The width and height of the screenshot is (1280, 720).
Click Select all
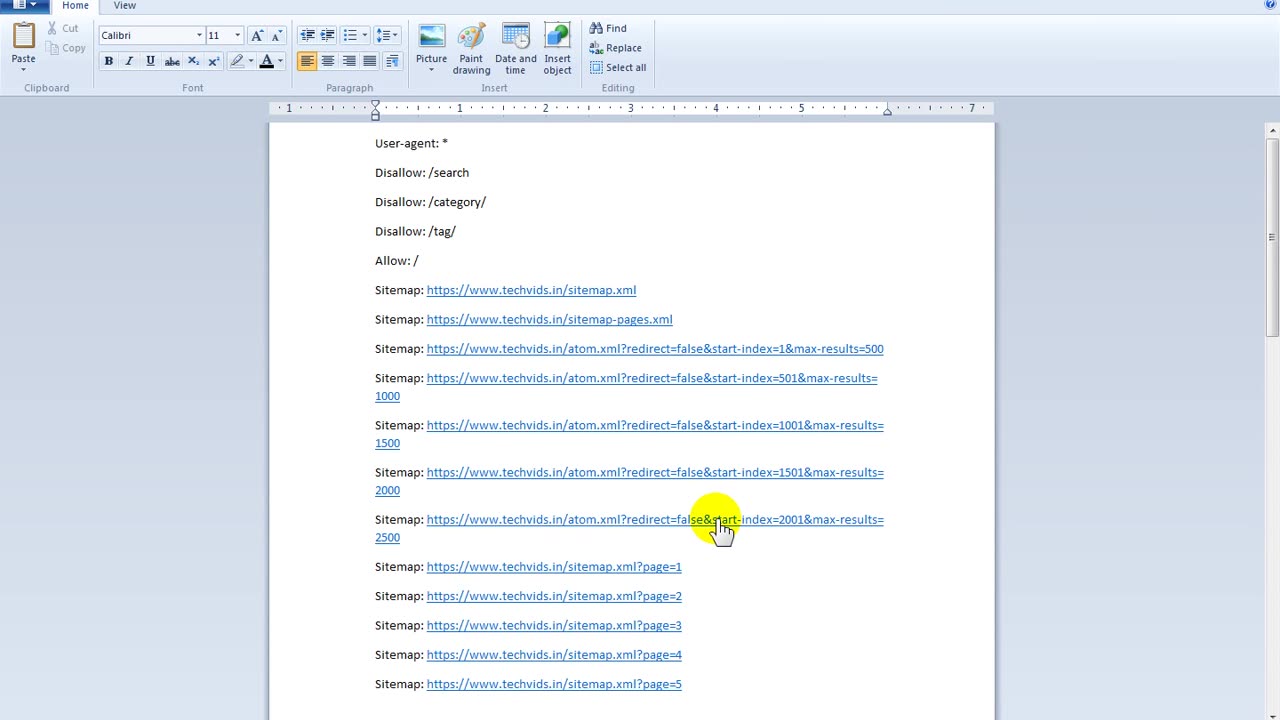tap(618, 67)
